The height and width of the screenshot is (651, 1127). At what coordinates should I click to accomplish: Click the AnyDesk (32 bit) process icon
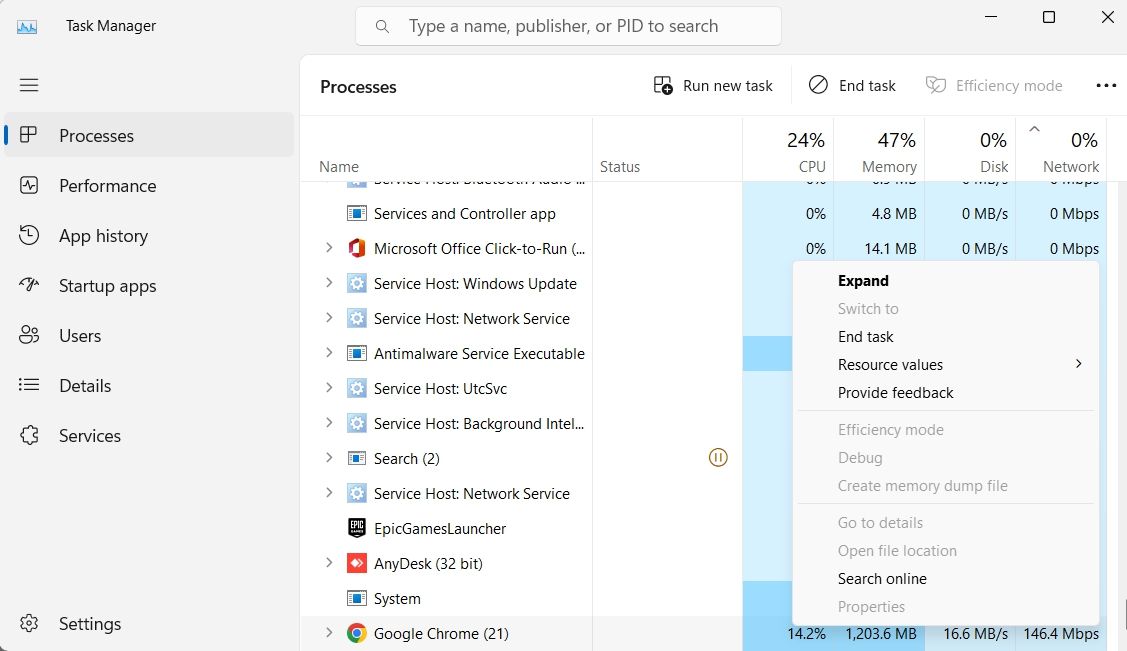point(356,563)
